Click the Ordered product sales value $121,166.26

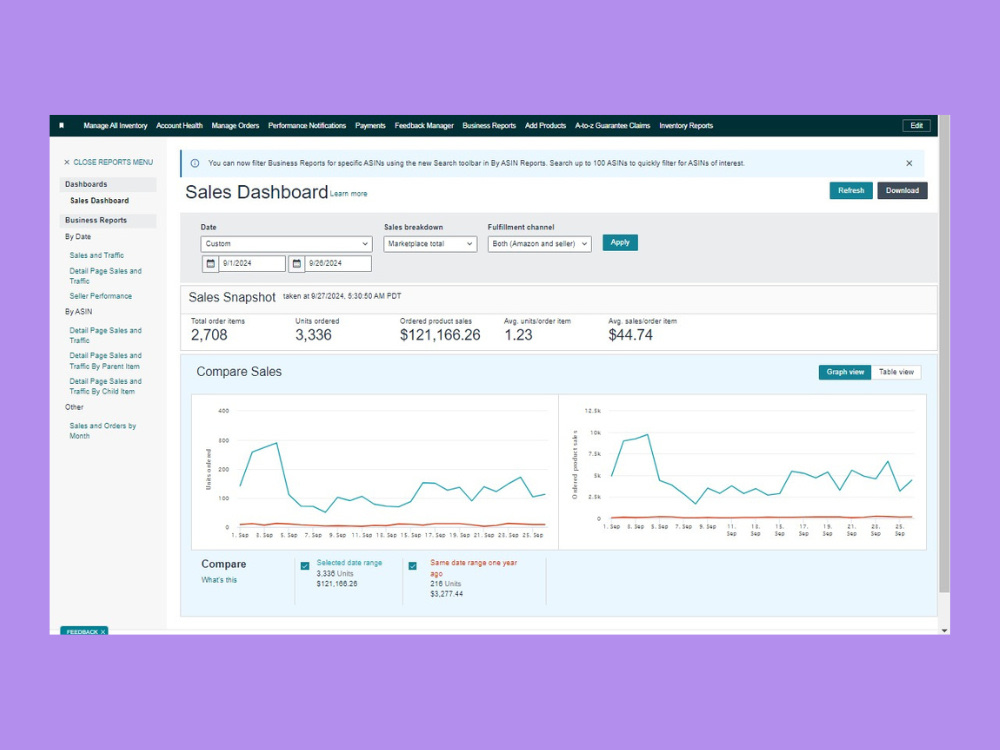[440, 335]
